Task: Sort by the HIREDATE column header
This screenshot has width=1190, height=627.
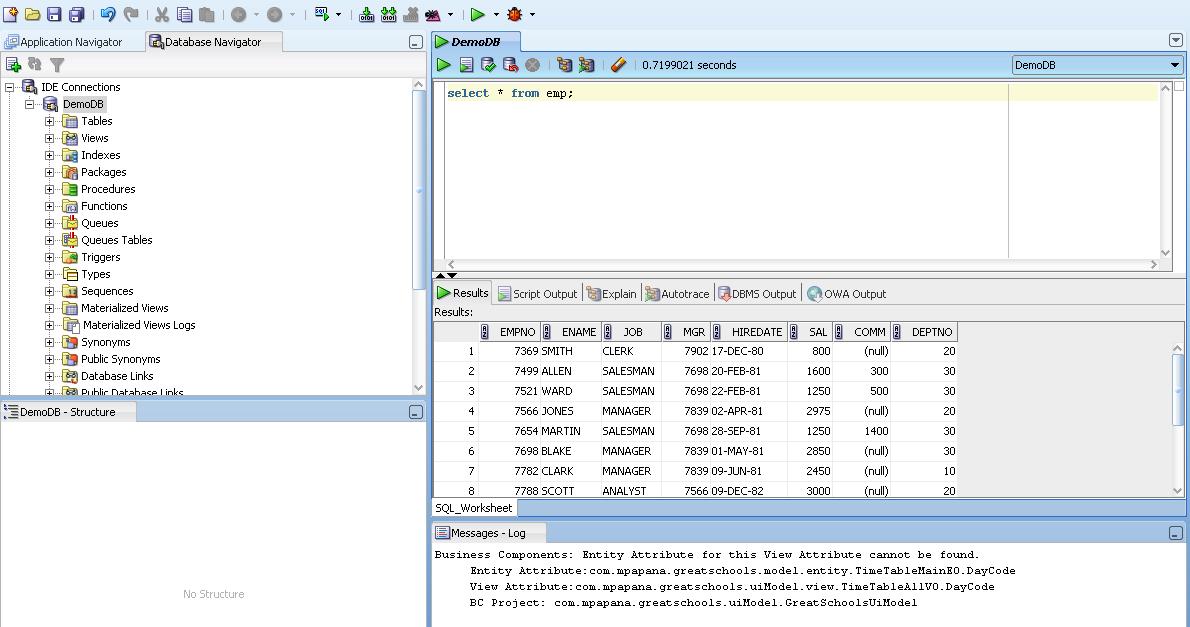Action: click(x=748, y=332)
